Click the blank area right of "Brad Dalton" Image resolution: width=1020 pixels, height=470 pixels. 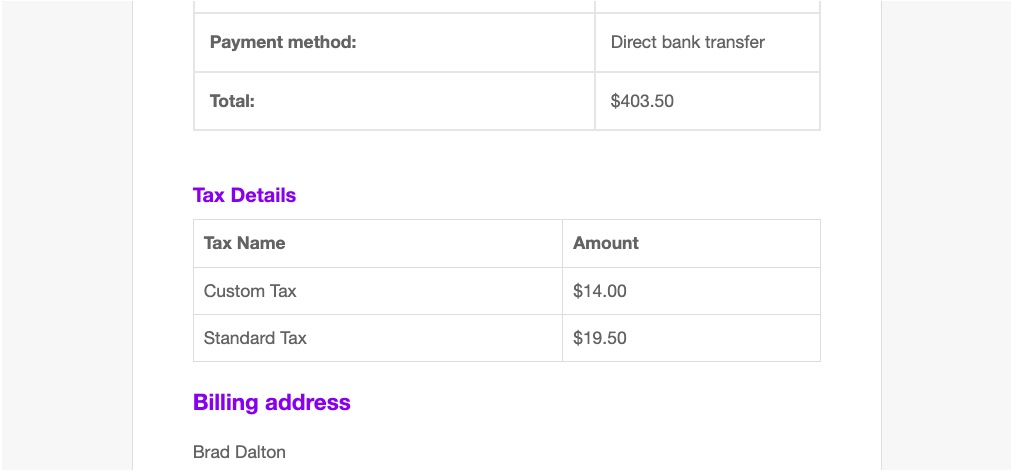(x=560, y=452)
